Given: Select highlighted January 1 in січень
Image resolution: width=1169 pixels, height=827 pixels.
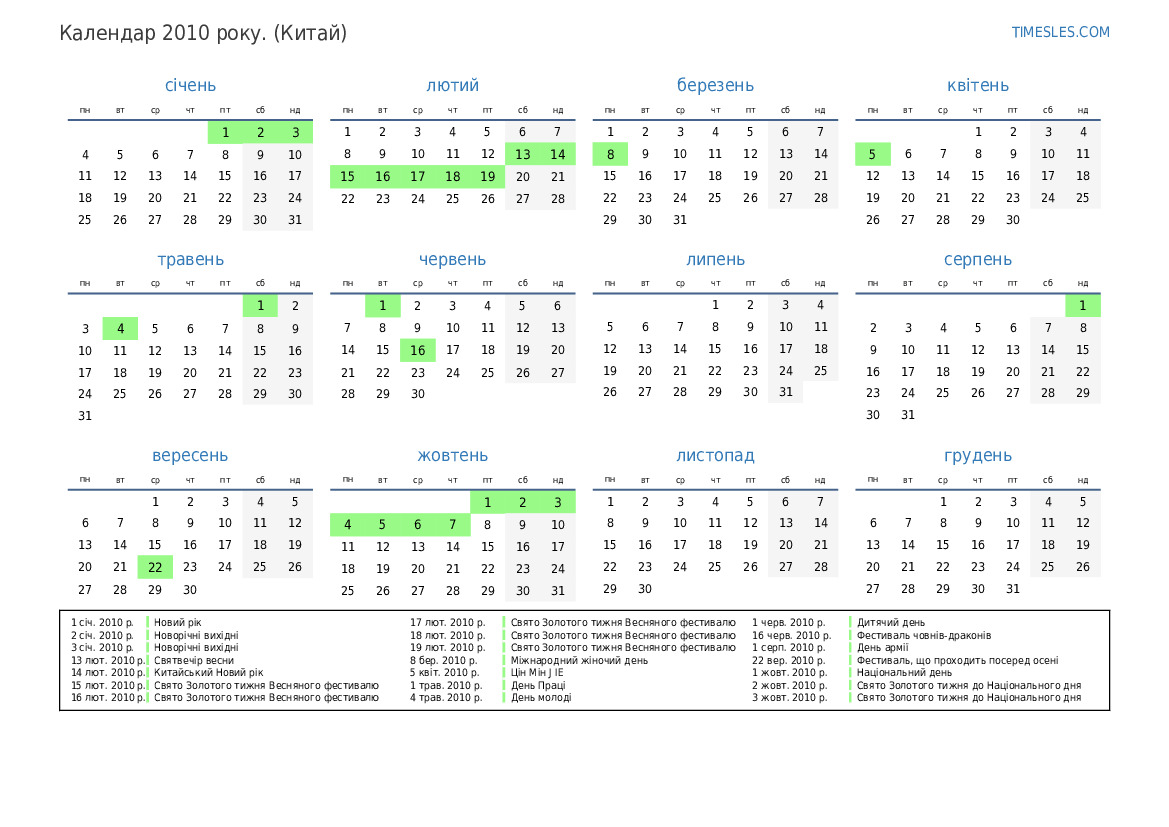Looking at the screenshot, I should [225, 132].
